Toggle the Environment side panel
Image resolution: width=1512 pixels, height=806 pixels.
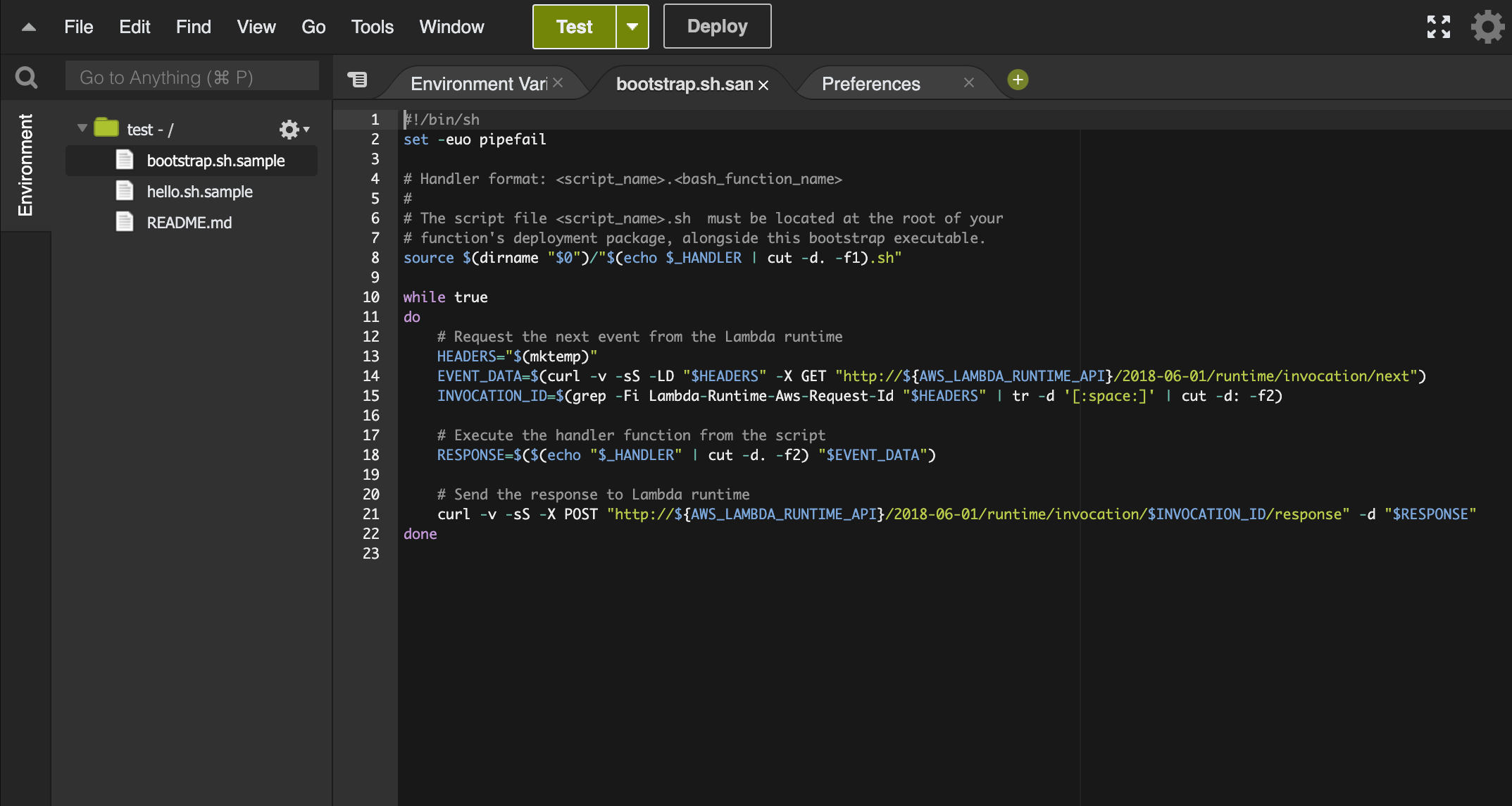tap(25, 165)
